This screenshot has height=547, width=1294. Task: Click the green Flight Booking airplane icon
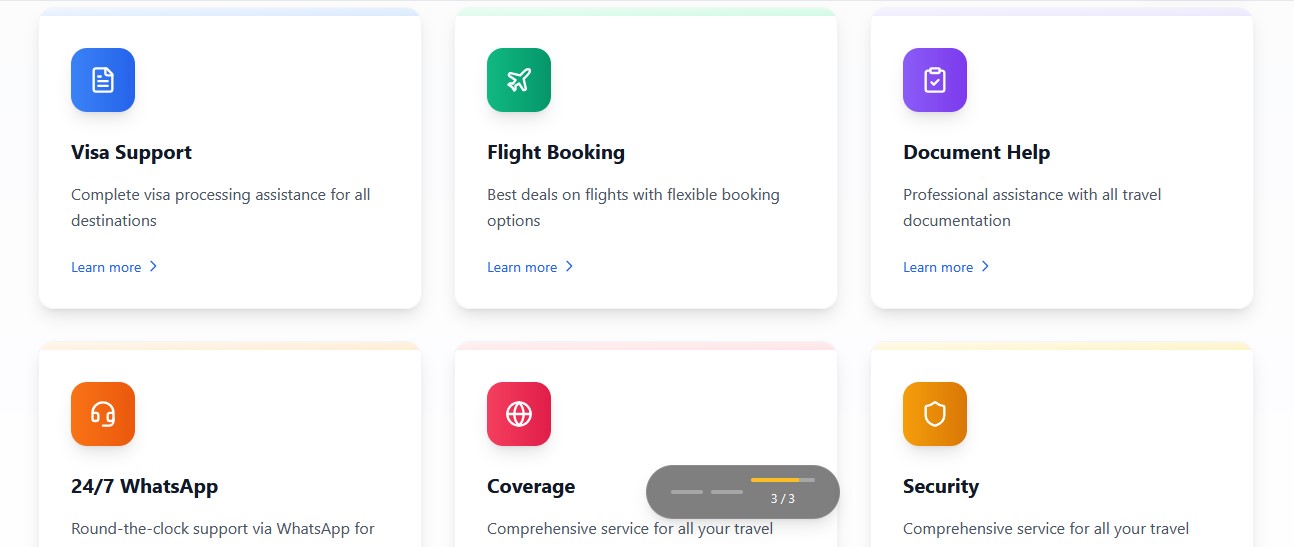[519, 80]
